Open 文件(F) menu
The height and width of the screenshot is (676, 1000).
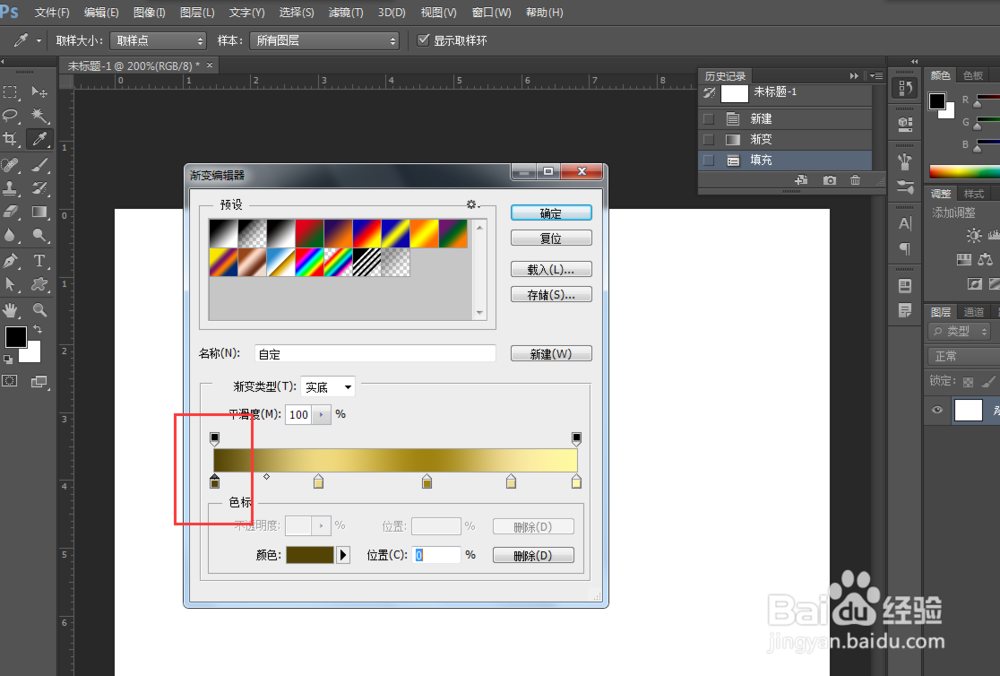coord(52,12)
